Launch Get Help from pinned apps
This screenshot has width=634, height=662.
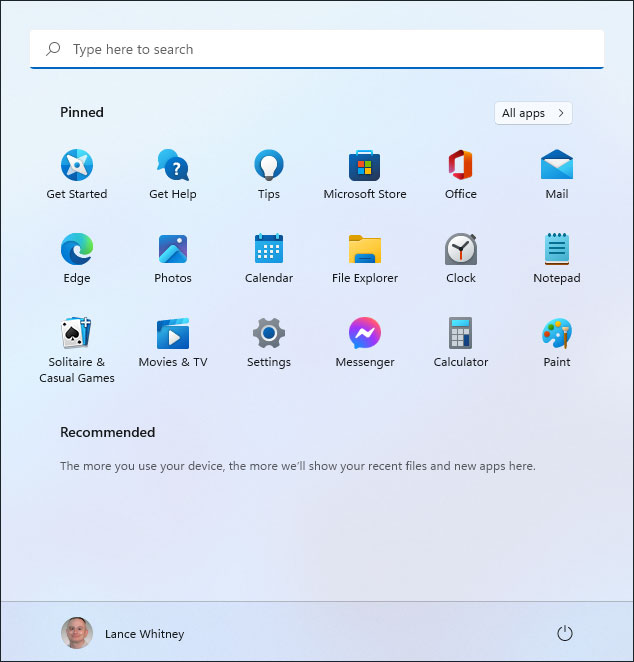173,166
